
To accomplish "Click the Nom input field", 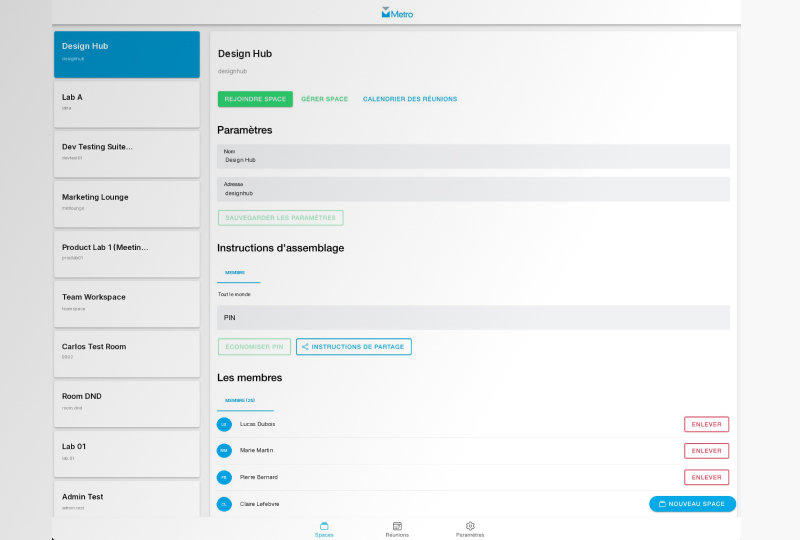I will pos(473,156).
